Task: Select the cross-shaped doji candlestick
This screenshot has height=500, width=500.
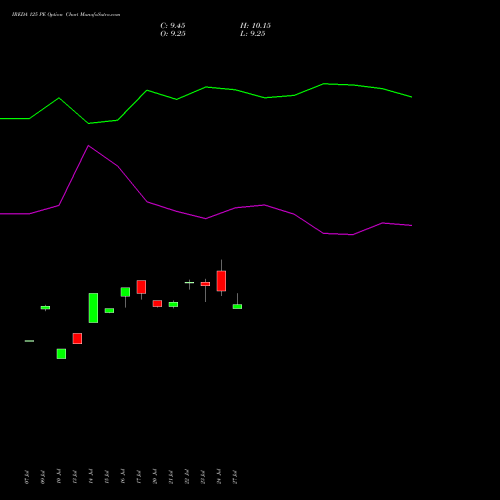Action: [189, 284]
